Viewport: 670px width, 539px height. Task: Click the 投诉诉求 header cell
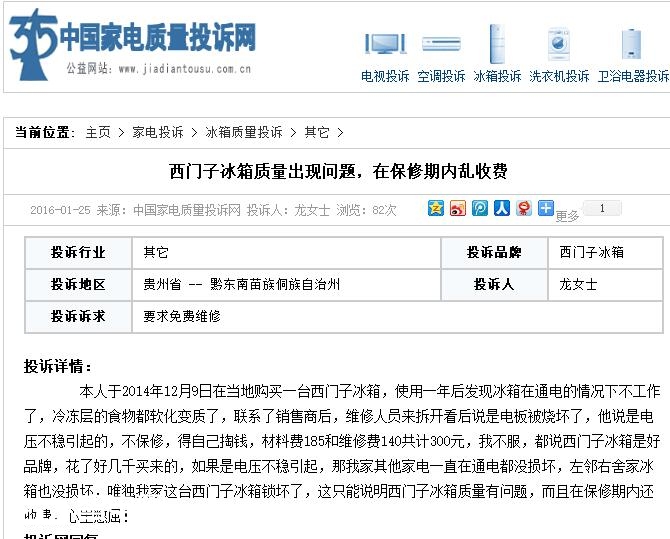[78, 317]
